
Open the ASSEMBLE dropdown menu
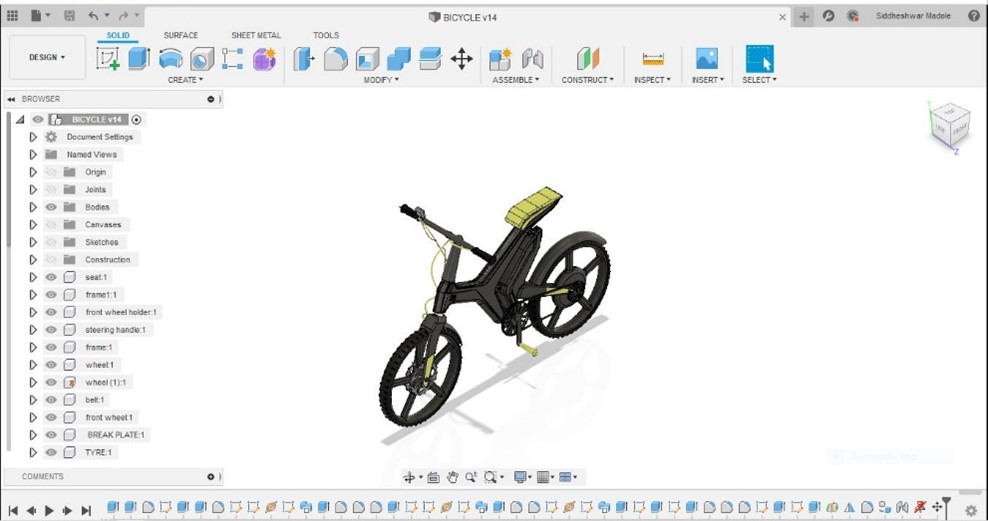coord(516,80)
